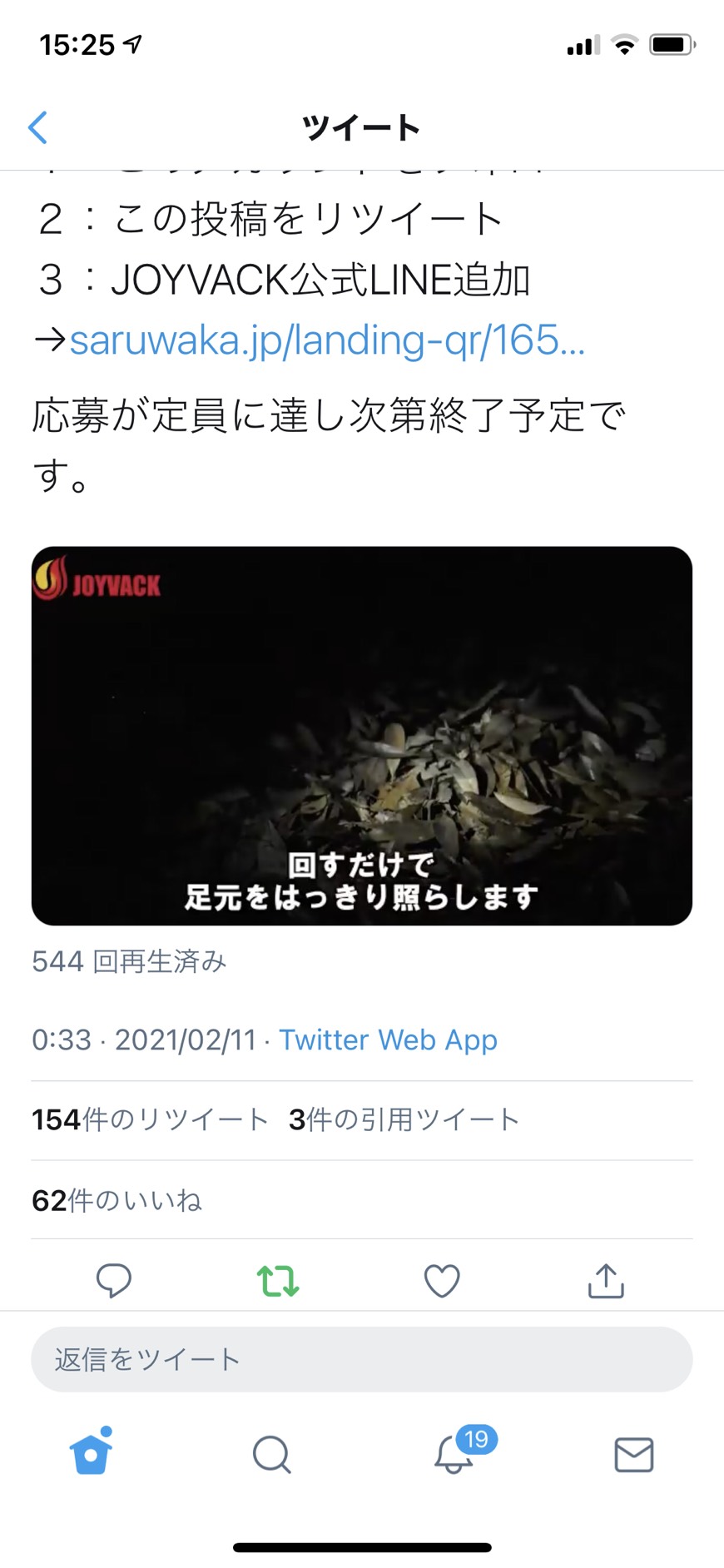This screenshot has width=724, height=1568.
Task: View the 3件の引用ツイート list
Action: [x=404, y=1119]
